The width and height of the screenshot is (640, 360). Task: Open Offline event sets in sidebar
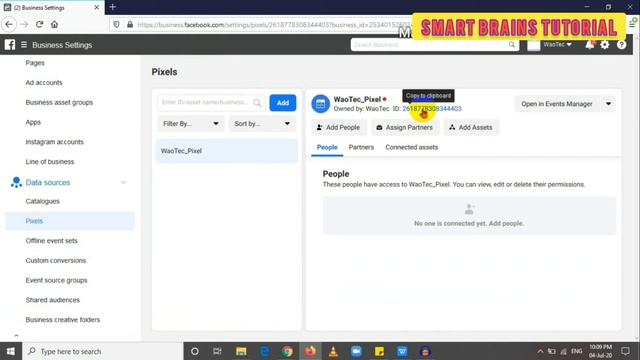coord(51,241)
